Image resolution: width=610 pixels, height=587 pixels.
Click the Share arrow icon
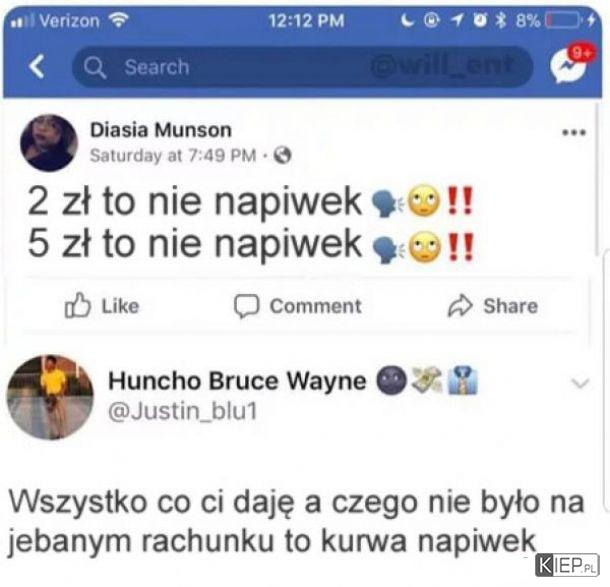pos(460,306)
